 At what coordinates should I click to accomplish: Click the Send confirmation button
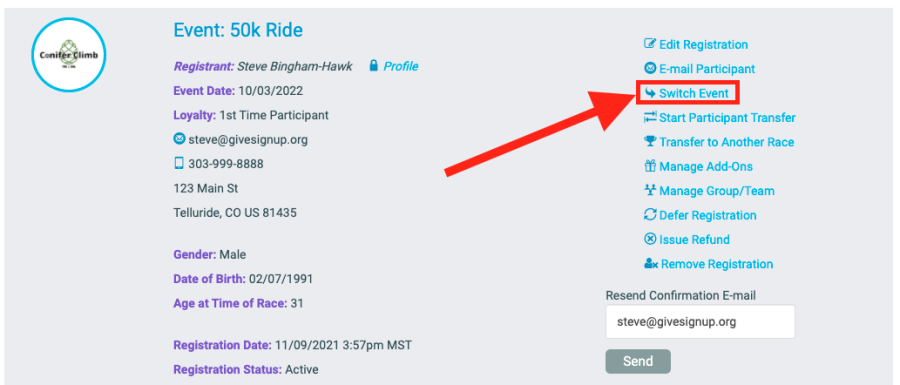tap(638, 361)
